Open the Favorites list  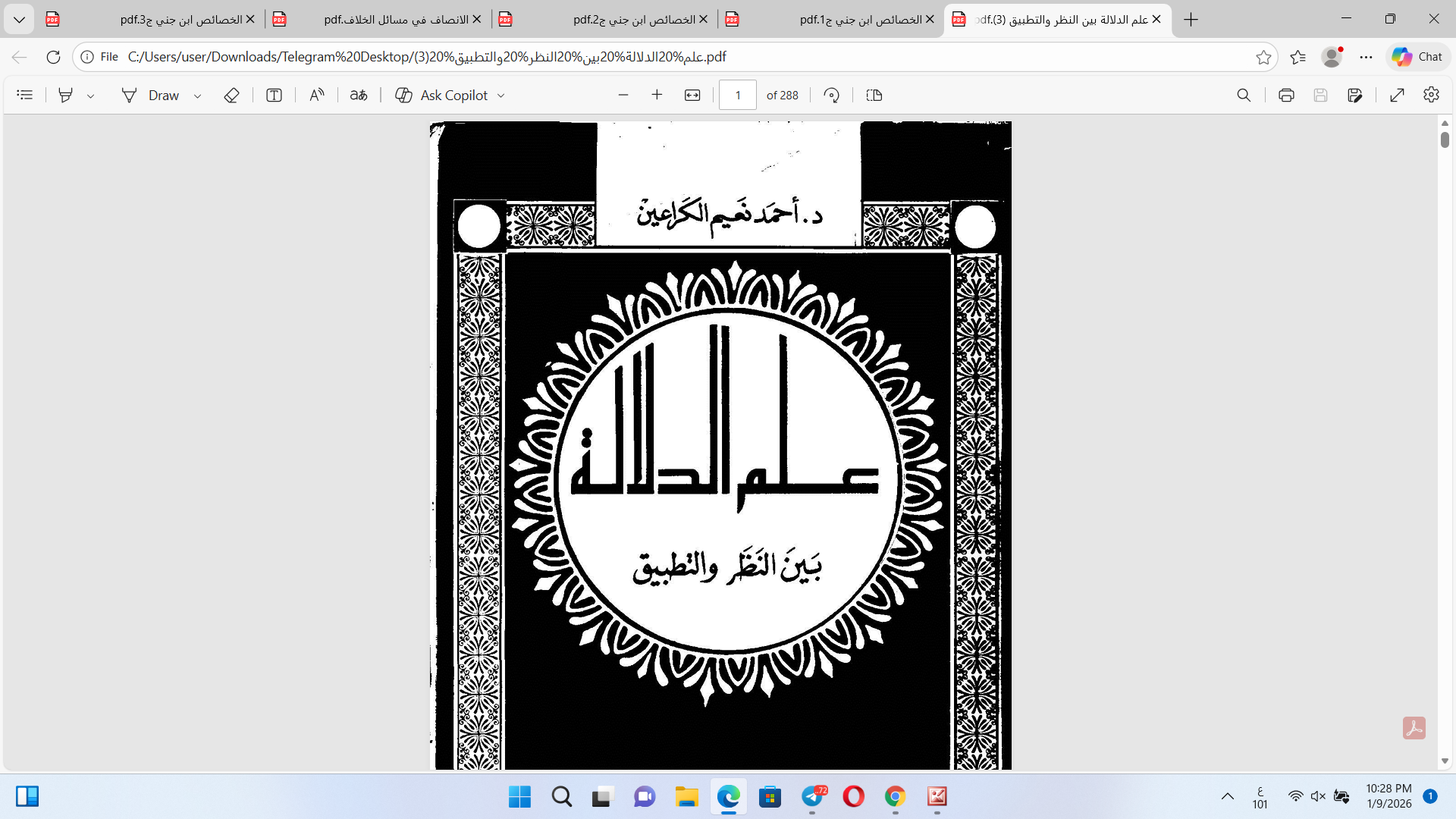(x=1298, y=57)
